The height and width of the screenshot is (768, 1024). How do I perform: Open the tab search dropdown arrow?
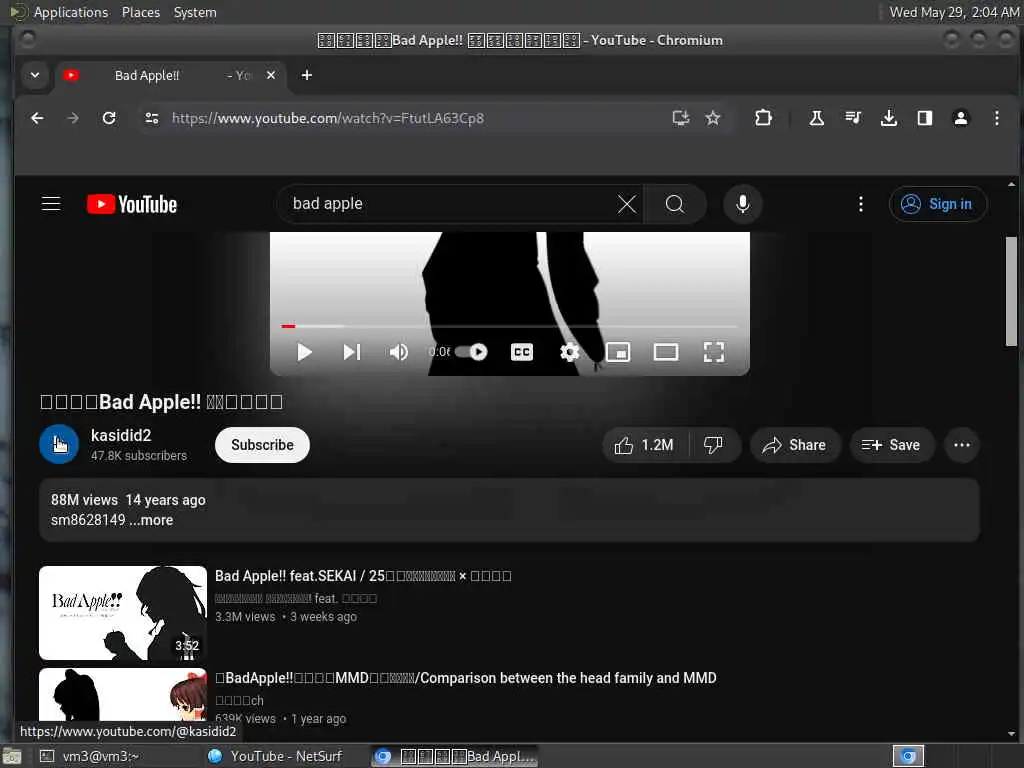coord(35,75)
